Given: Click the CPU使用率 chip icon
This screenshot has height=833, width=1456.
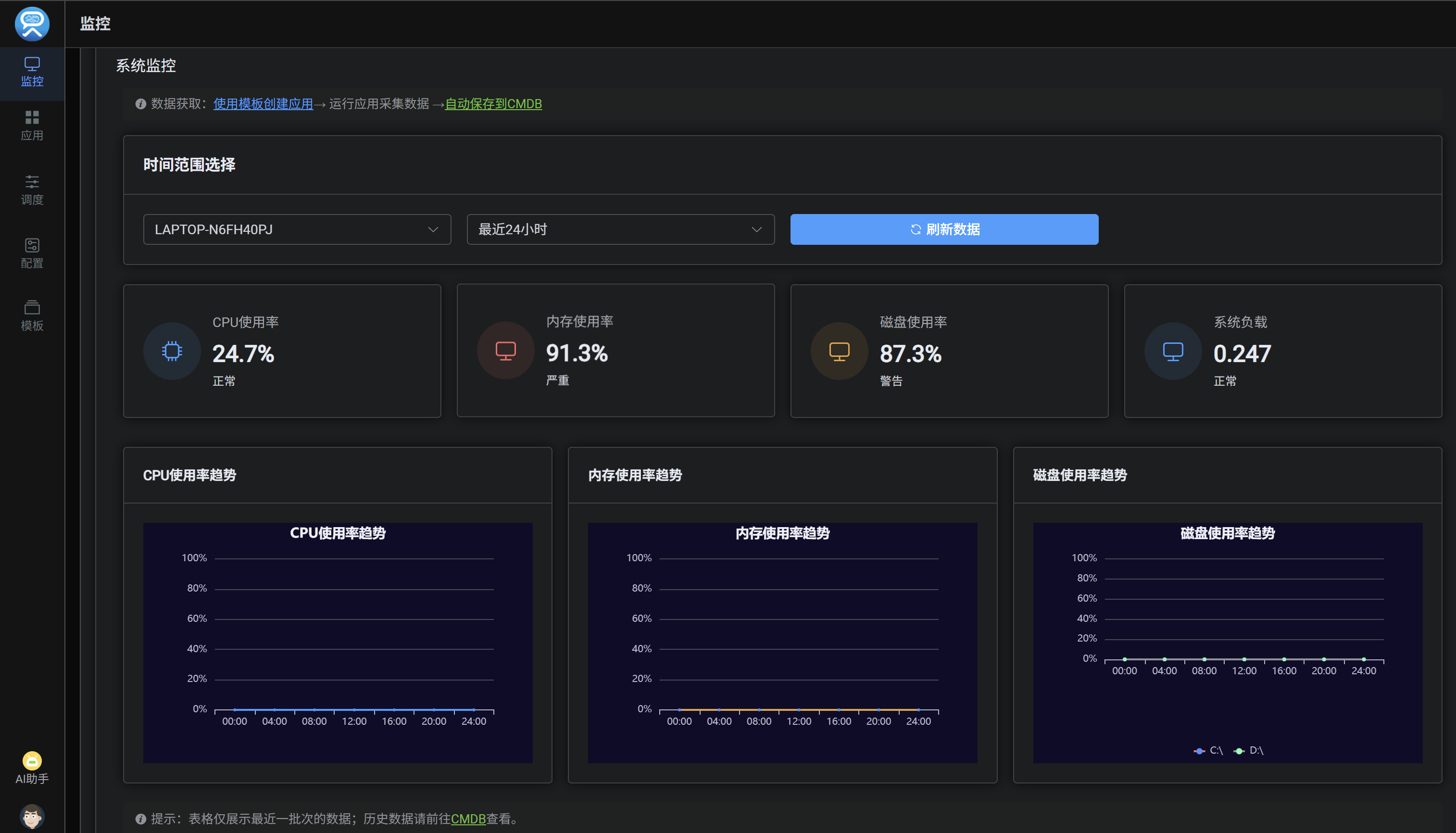Looking at the screenshot, I should click(172, 351).
